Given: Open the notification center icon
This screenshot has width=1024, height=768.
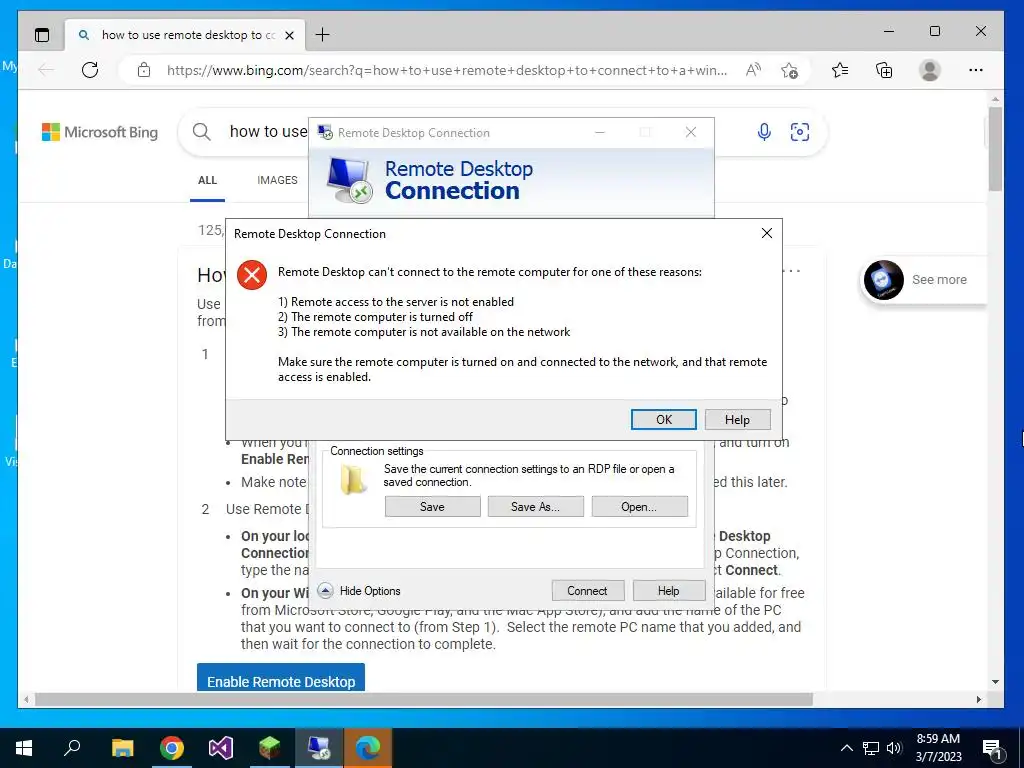Looking at the screenshot, I should (992, 748).
